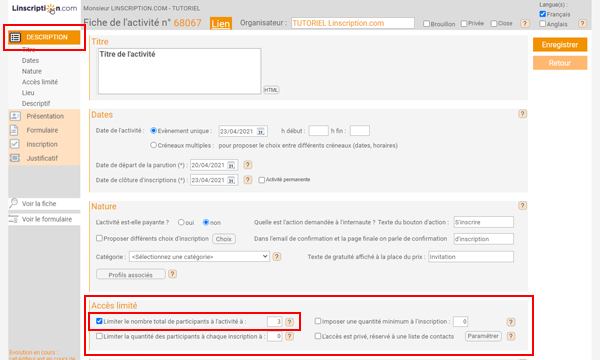Jump to Lieu in sidebar

pyautogui.click(x=28, y=93)
